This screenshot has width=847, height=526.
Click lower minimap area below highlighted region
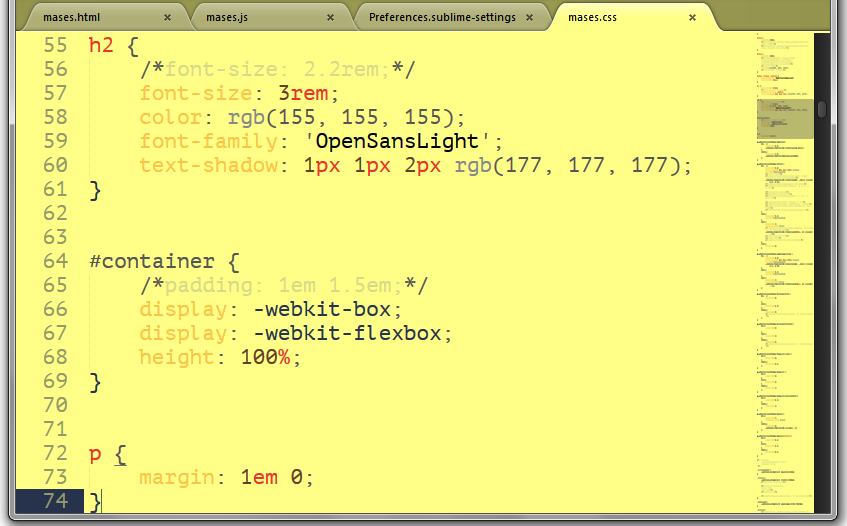tap(785, 324)
